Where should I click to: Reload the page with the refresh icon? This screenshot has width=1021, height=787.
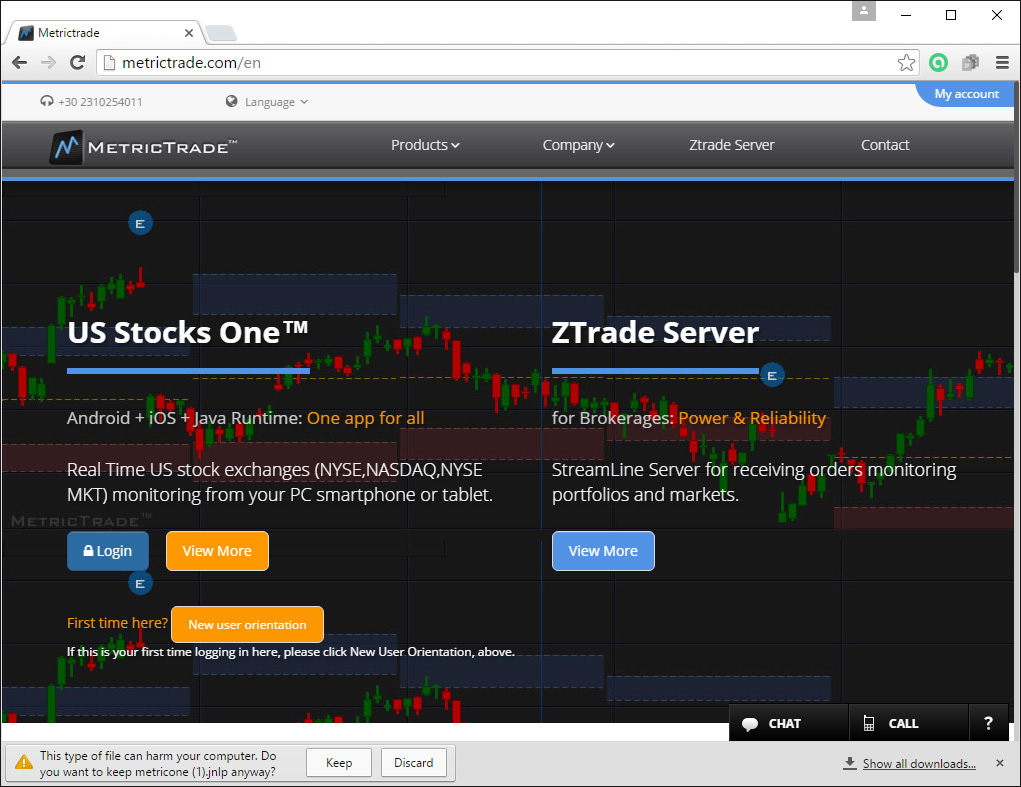(77, 62)
